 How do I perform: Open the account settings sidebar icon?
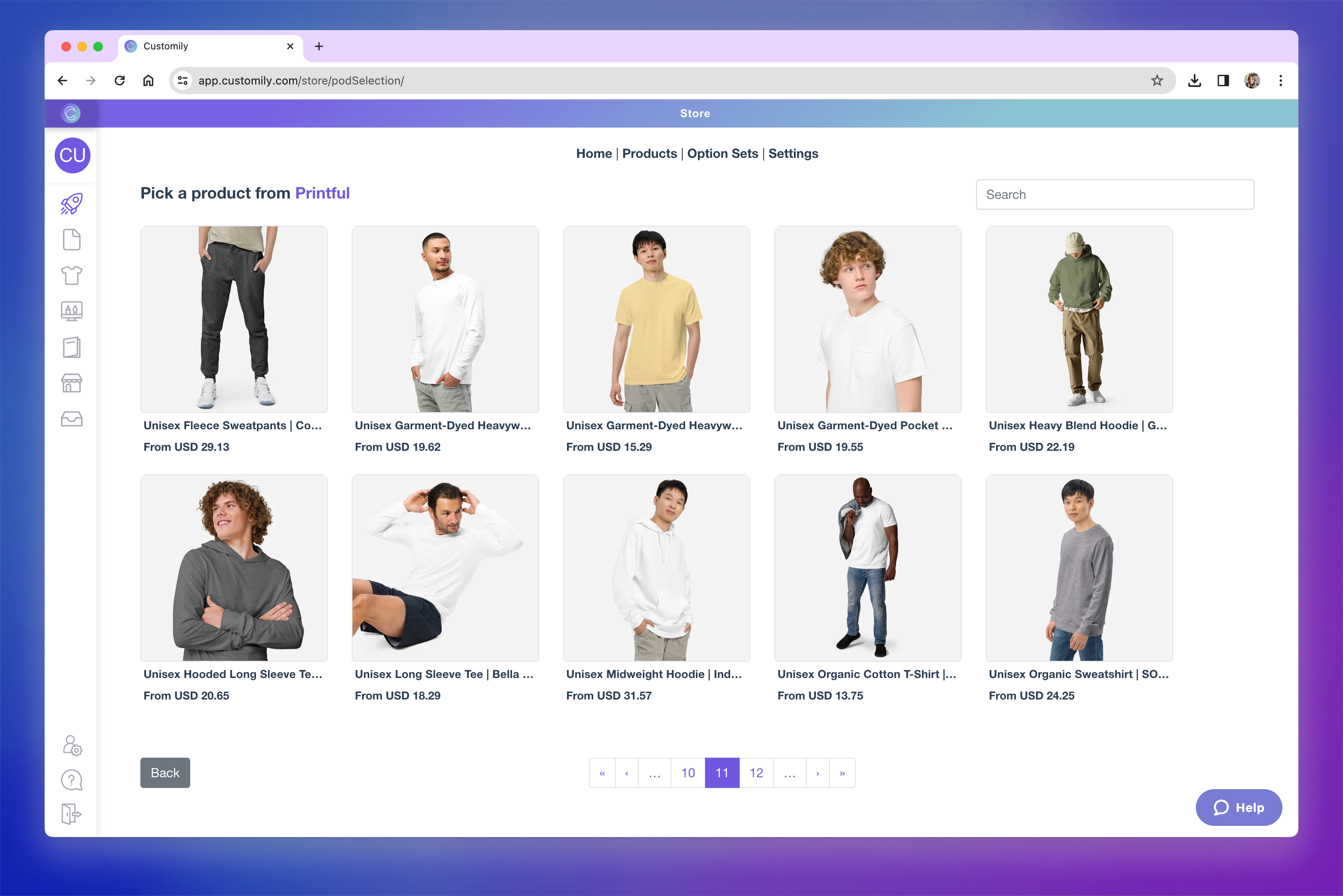click(x=71, y=746)
